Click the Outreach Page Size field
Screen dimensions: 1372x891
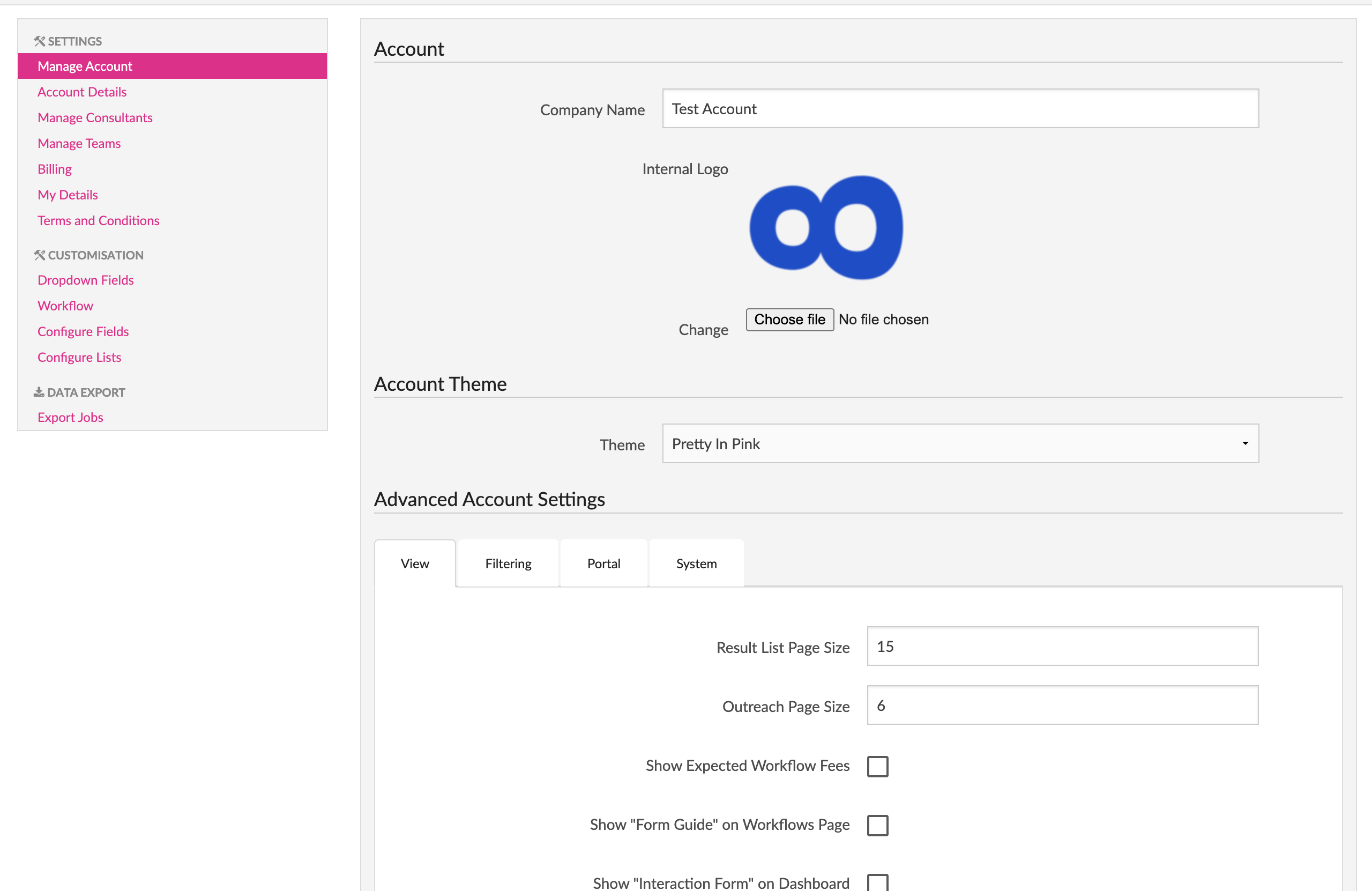(x=1062, y=706)
